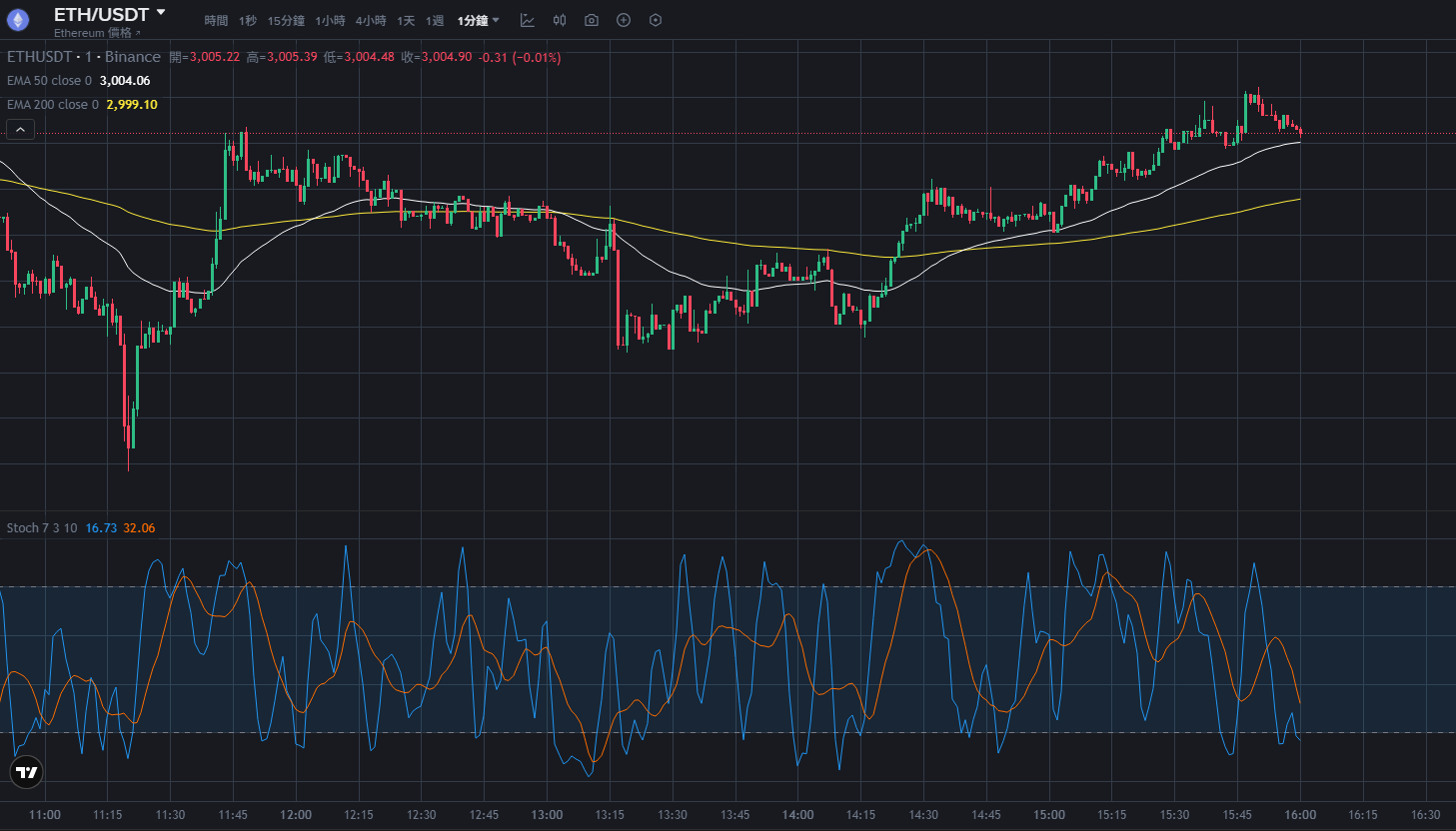Open chart settings hexagon icon
This screenshot has height=831, width=1456.
pos(656,20)
